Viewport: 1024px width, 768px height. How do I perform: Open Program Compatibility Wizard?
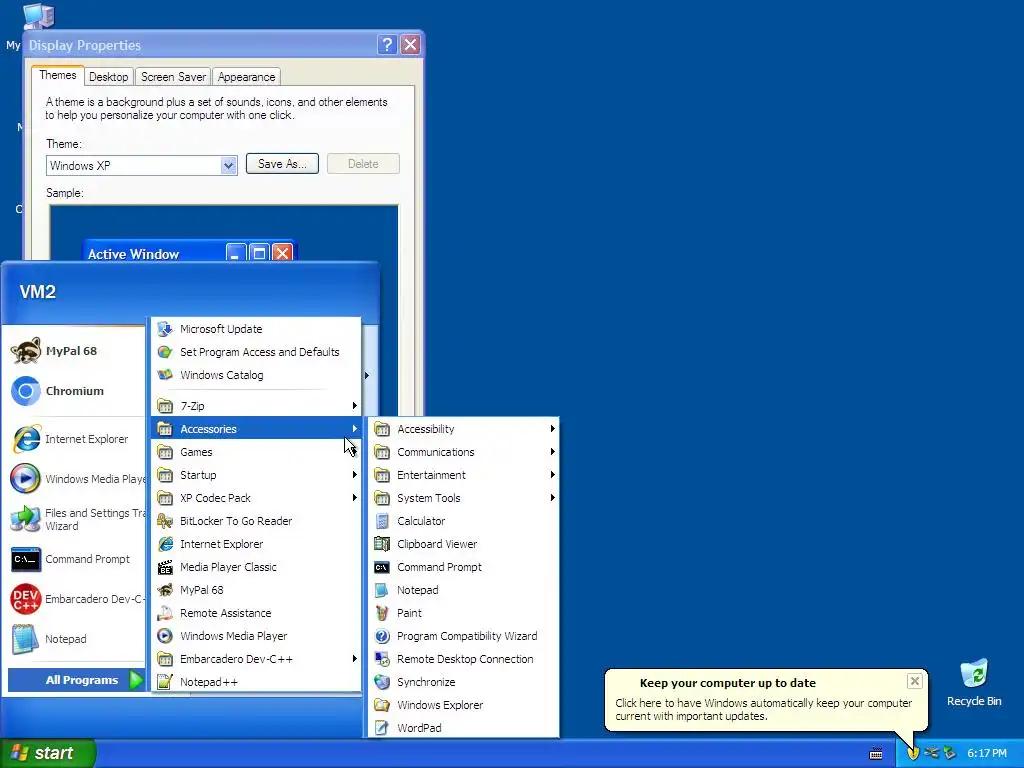point(463,636)
